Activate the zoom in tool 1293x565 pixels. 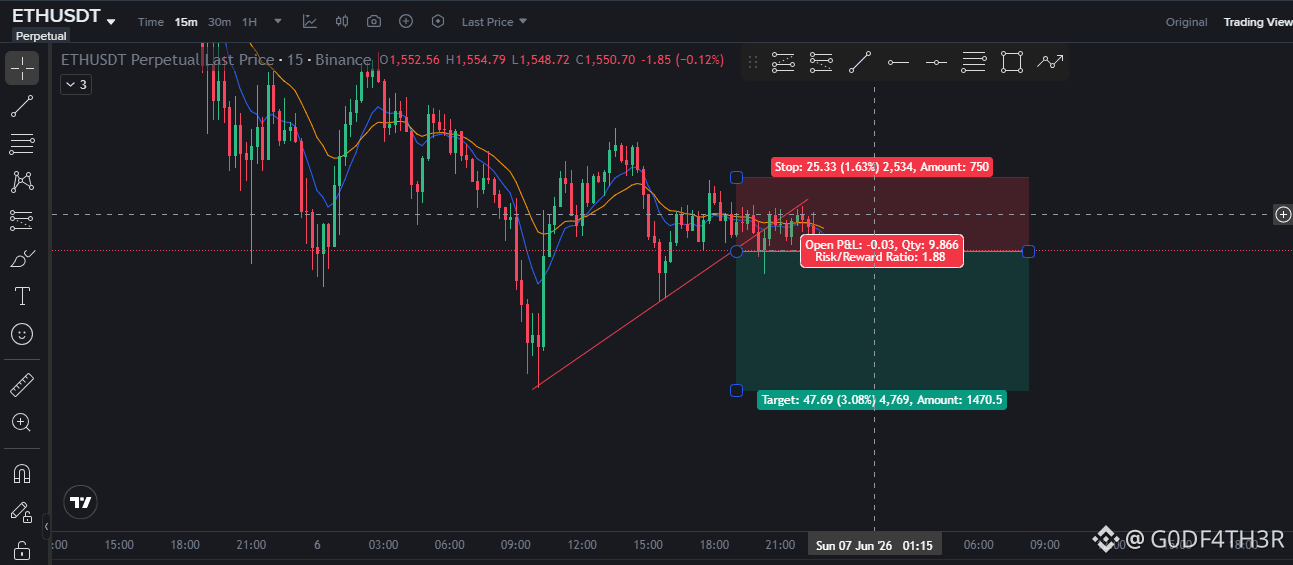[22, 422]
